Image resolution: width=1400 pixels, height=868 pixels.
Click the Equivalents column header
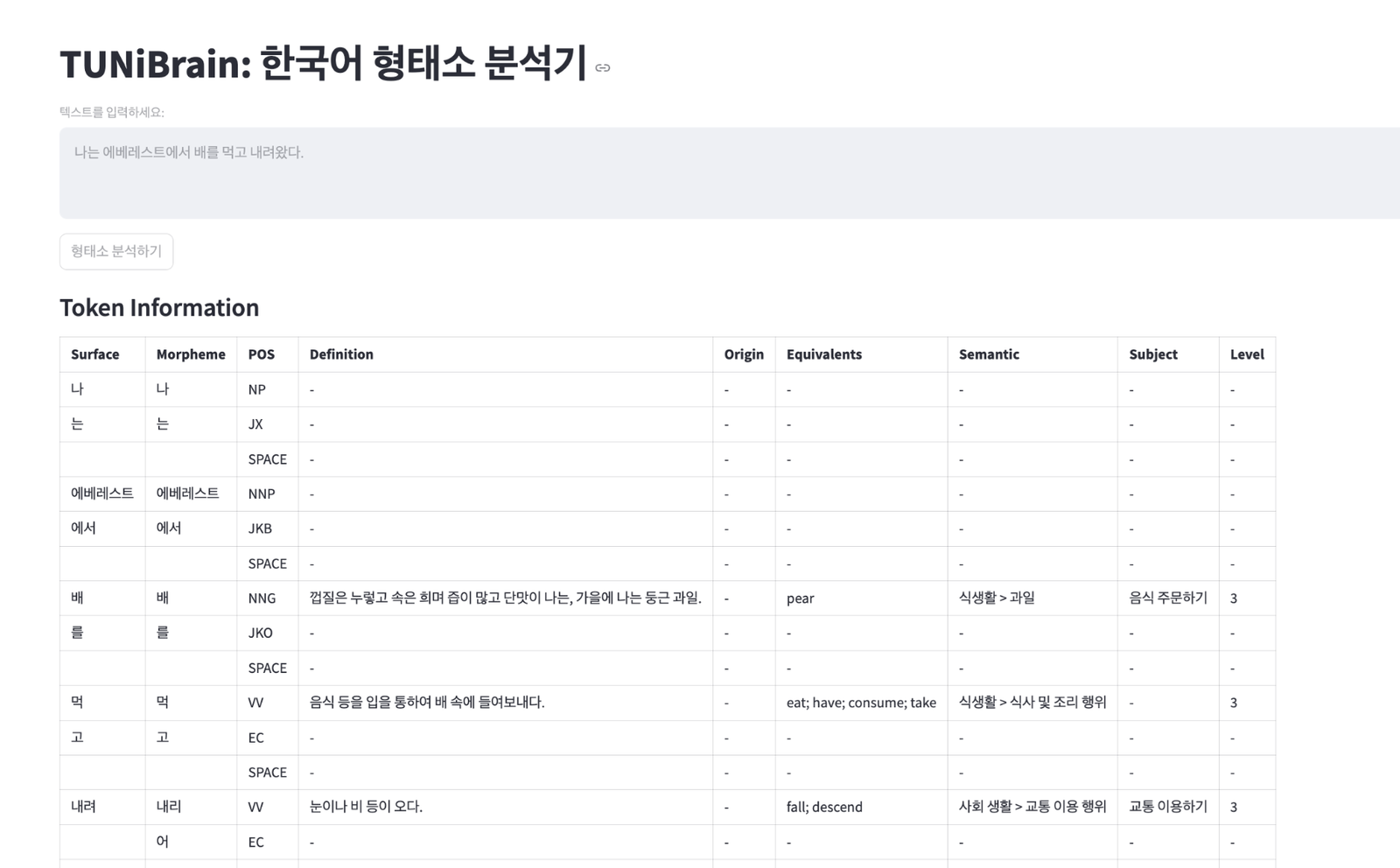[823, 354]
